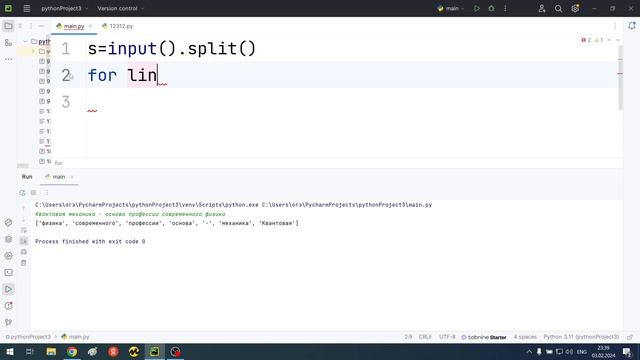Print the console output icon
The height and width of the screenshot is (360, 640).
tap(24, 252)
